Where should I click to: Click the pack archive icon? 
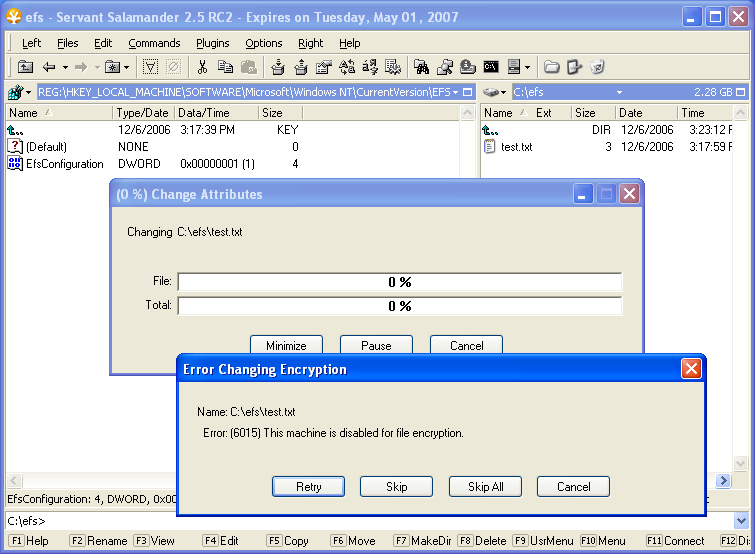click(278, 67)
